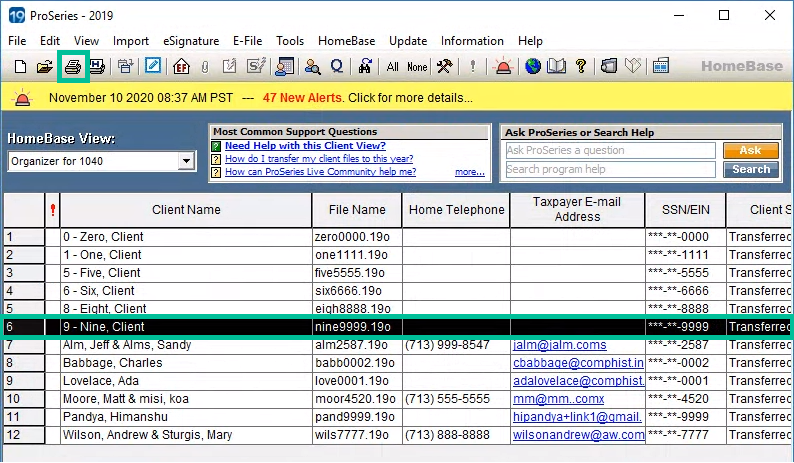Click the SSN/EIN column header

686,210
